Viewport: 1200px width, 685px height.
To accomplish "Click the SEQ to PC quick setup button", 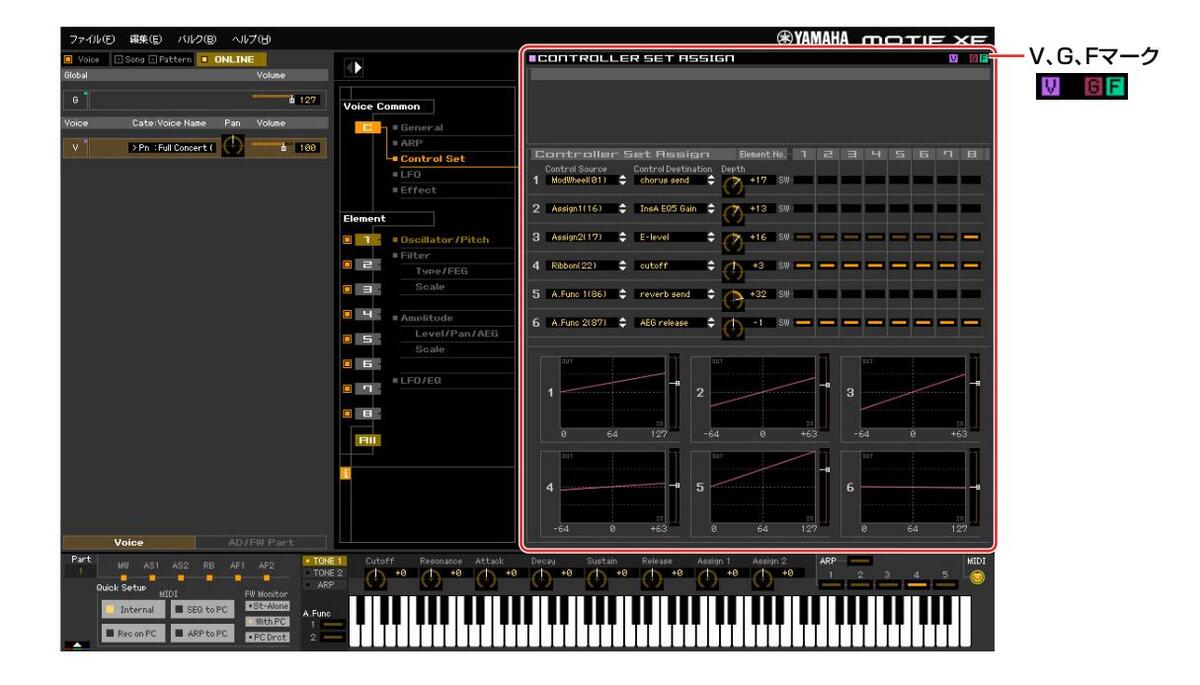I will [200, 608].
